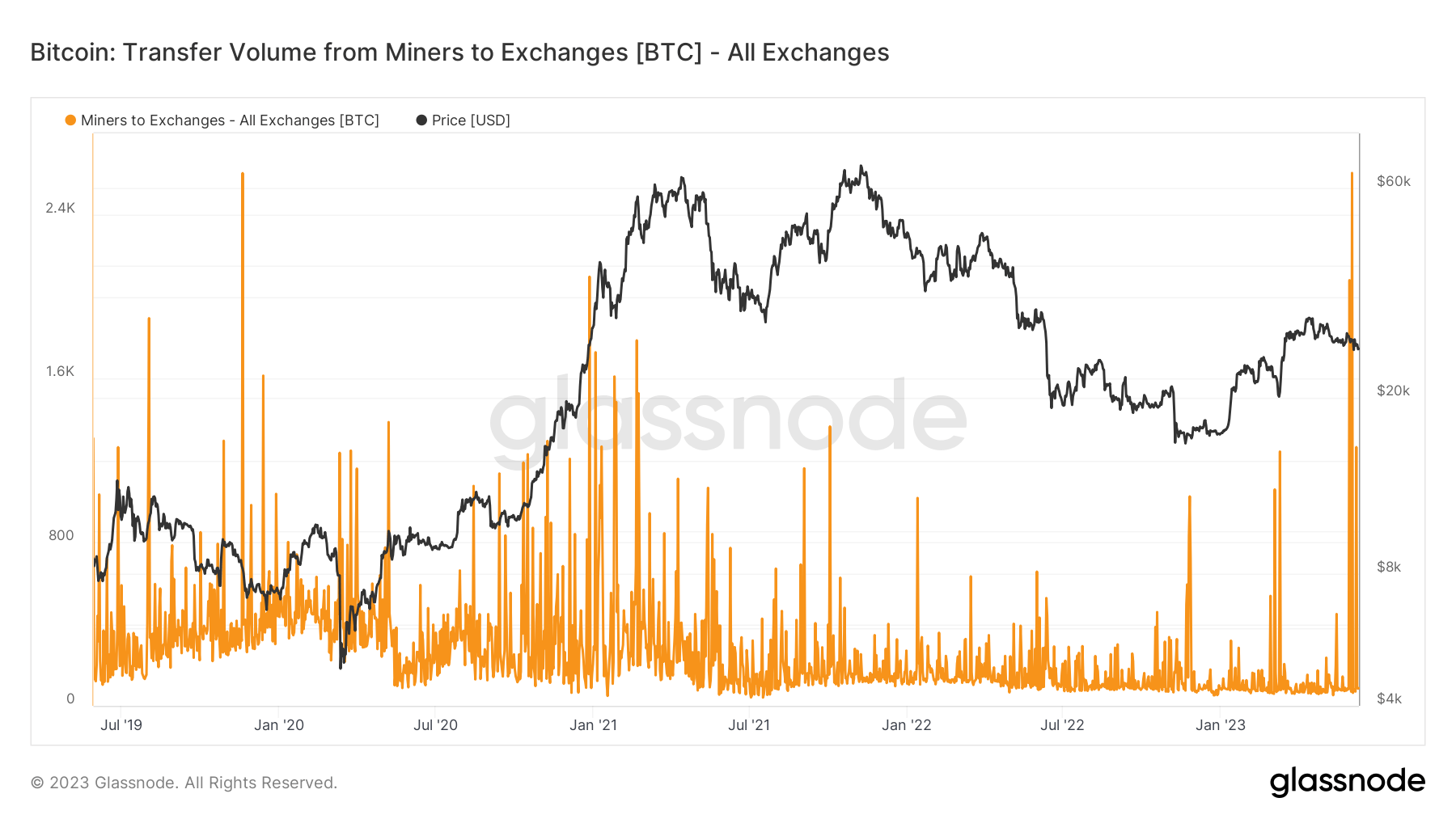The width and height of the screenshot is (1456, 819).
Task: Select the Jan '22 x-axis label
Action: [x=906, y=725]
